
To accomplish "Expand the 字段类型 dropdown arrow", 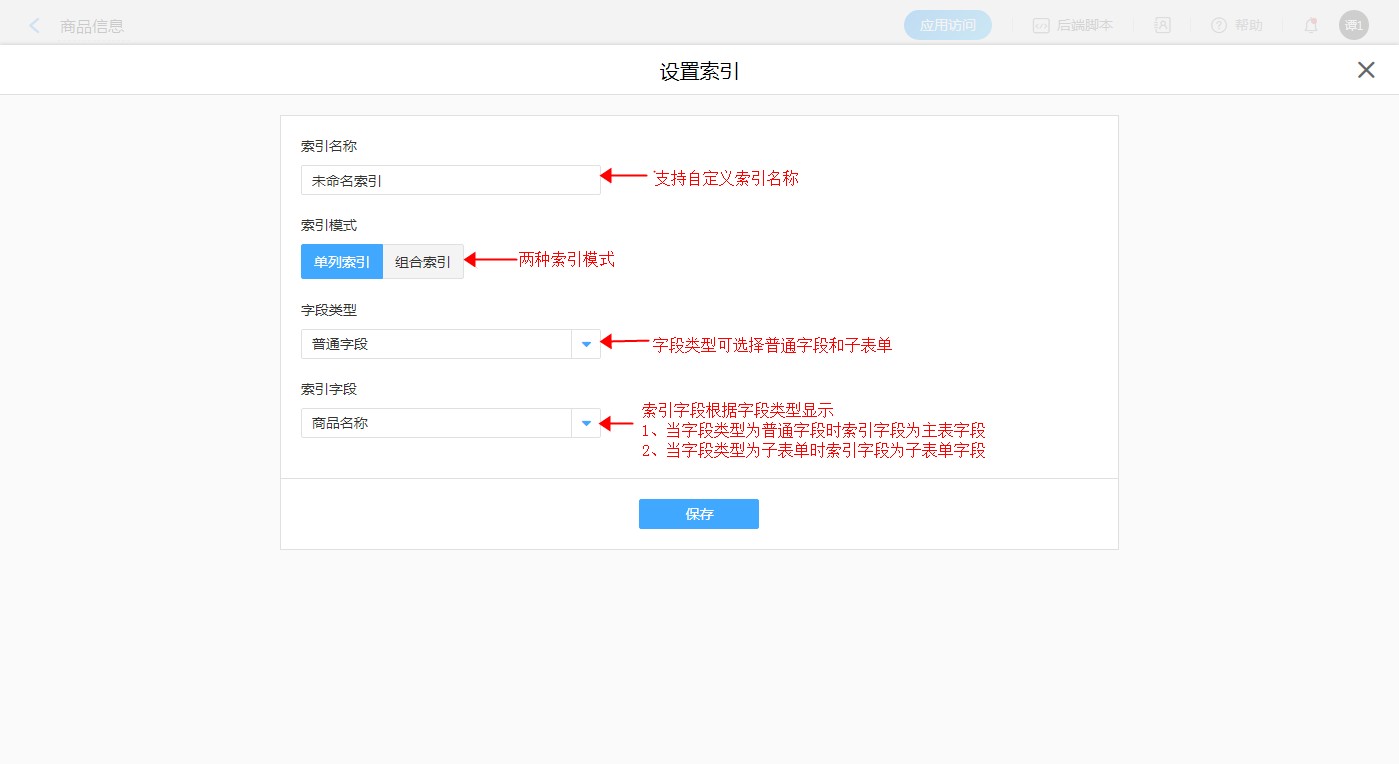I will pos(586,344).
